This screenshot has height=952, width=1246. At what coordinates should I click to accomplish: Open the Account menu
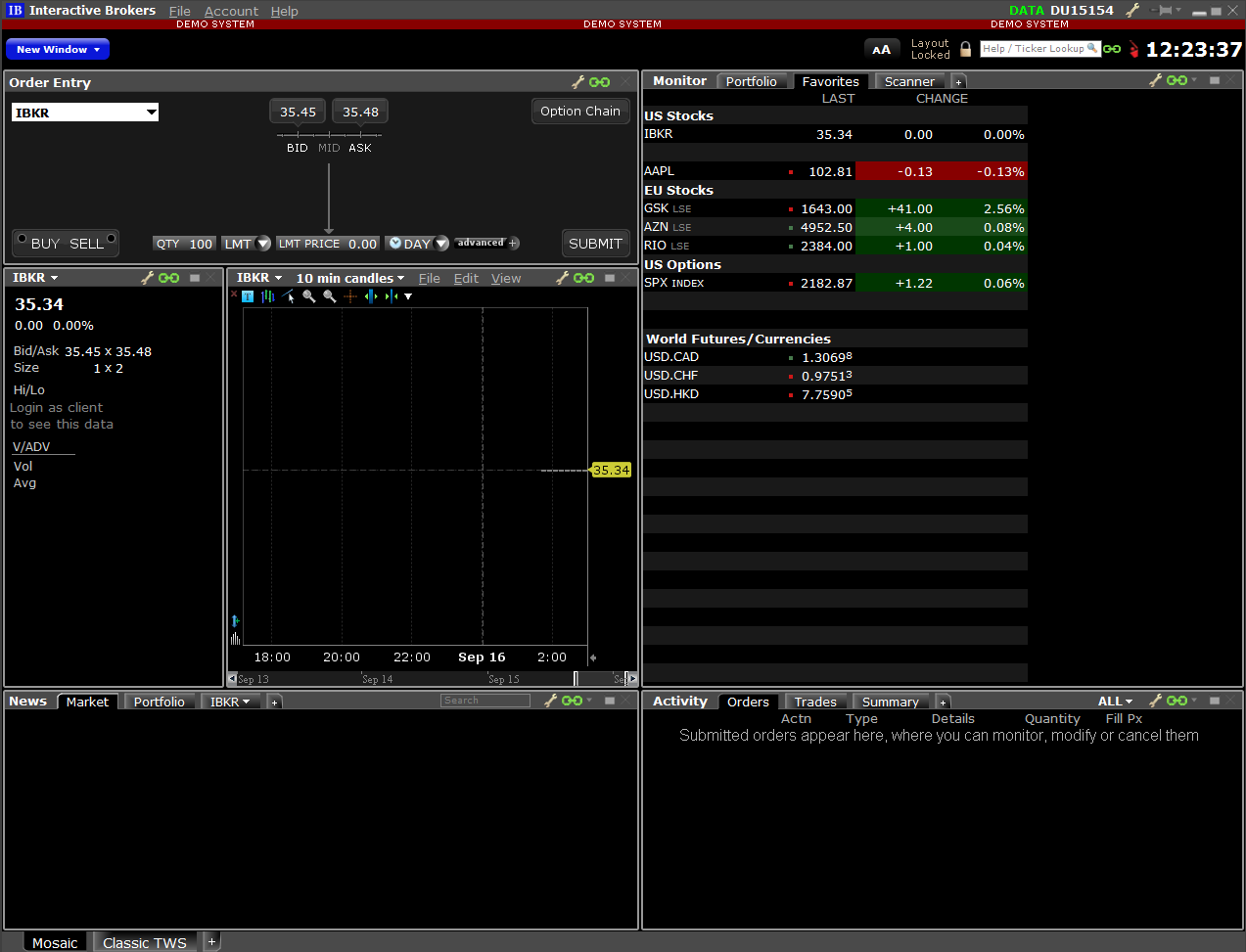click(x=232, y=11)
